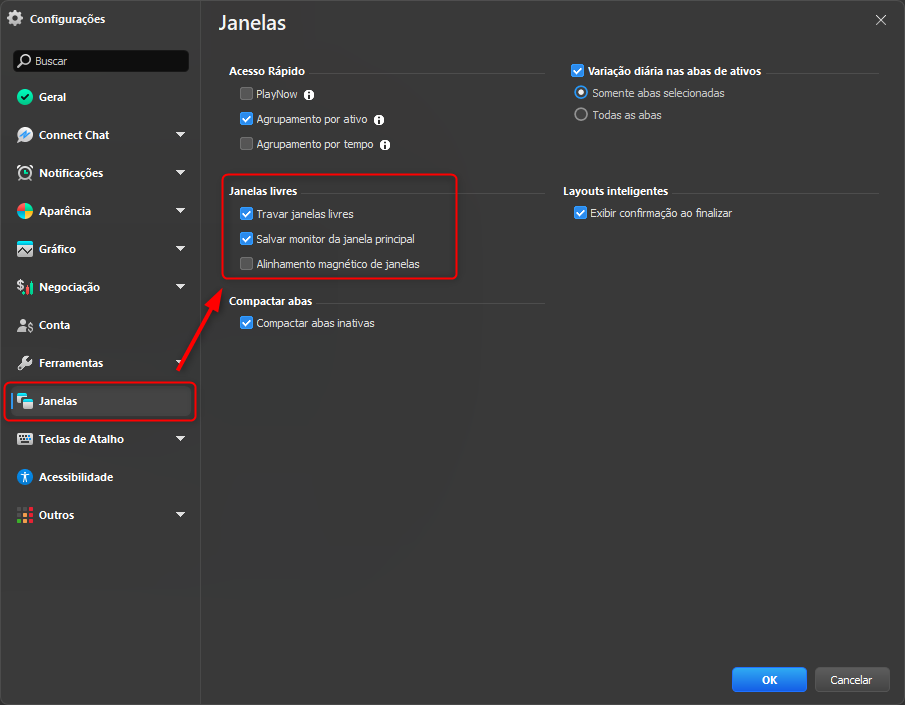Toggle Salvar monitor da janela principal
The height and width of the screenshot is (705, 905).
pos(246,238)
